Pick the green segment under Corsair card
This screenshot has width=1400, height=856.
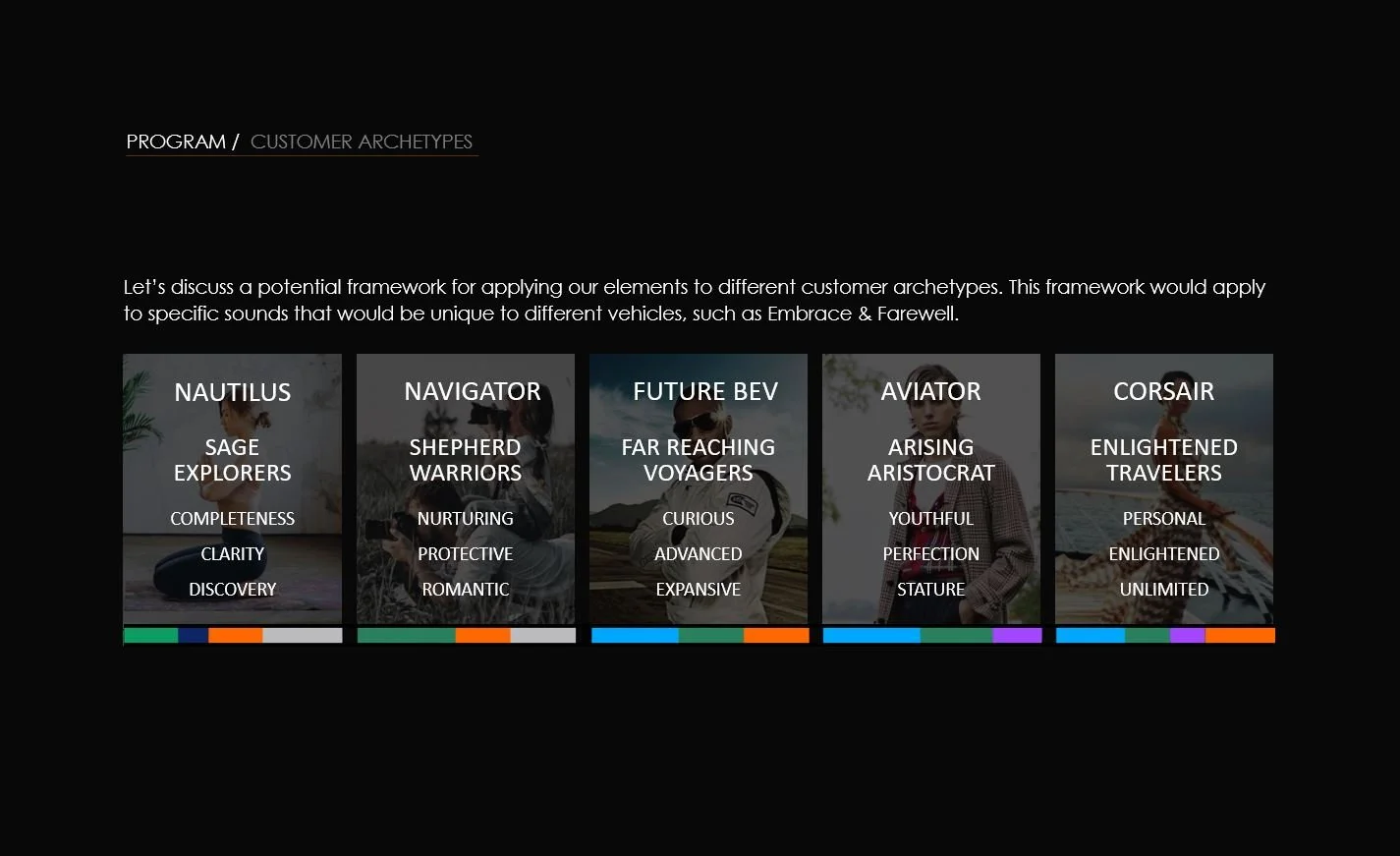(1148, 636)
